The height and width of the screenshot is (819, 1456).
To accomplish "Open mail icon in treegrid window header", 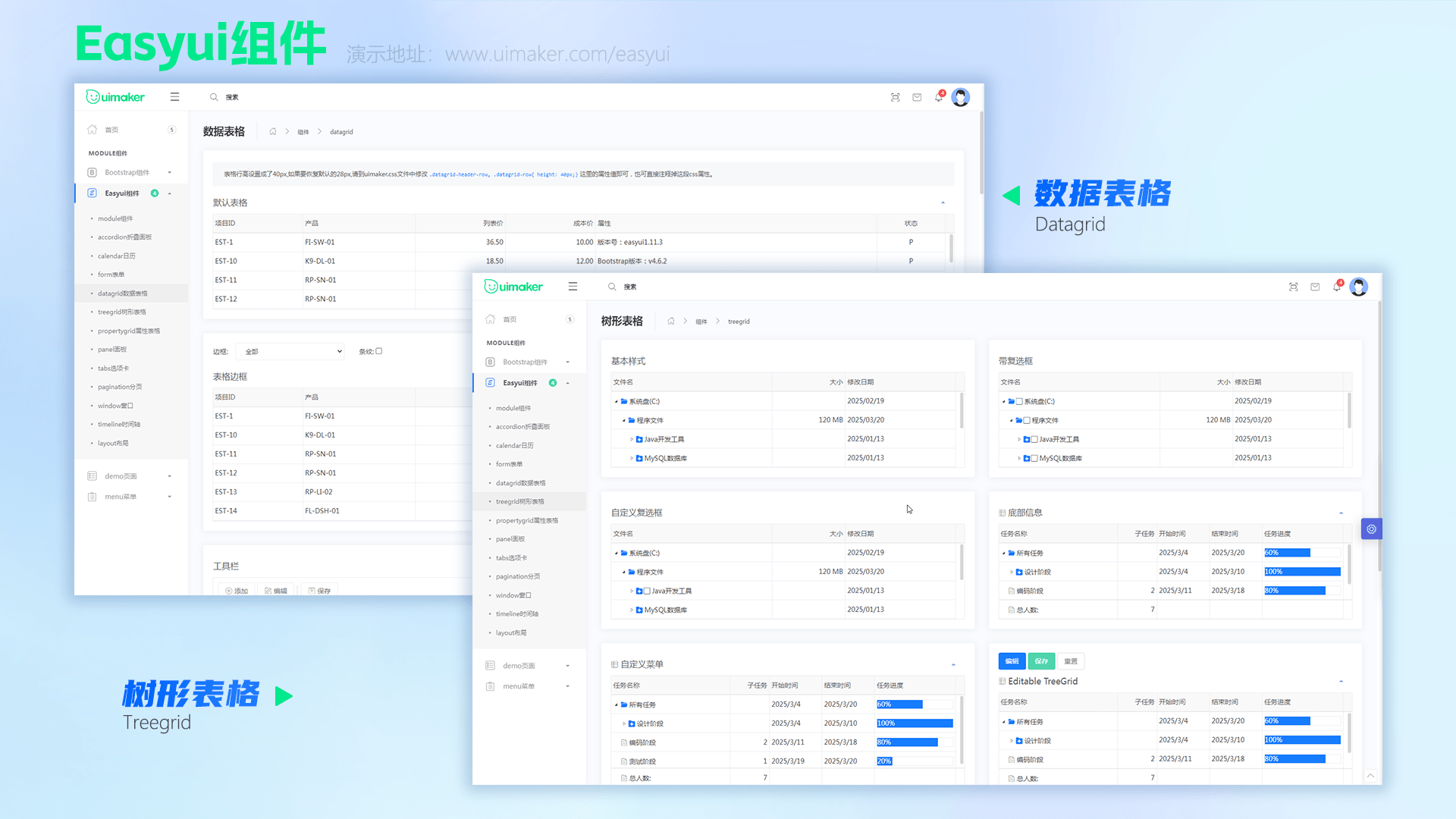I will pyautogui.click(x=1315, y=287).
